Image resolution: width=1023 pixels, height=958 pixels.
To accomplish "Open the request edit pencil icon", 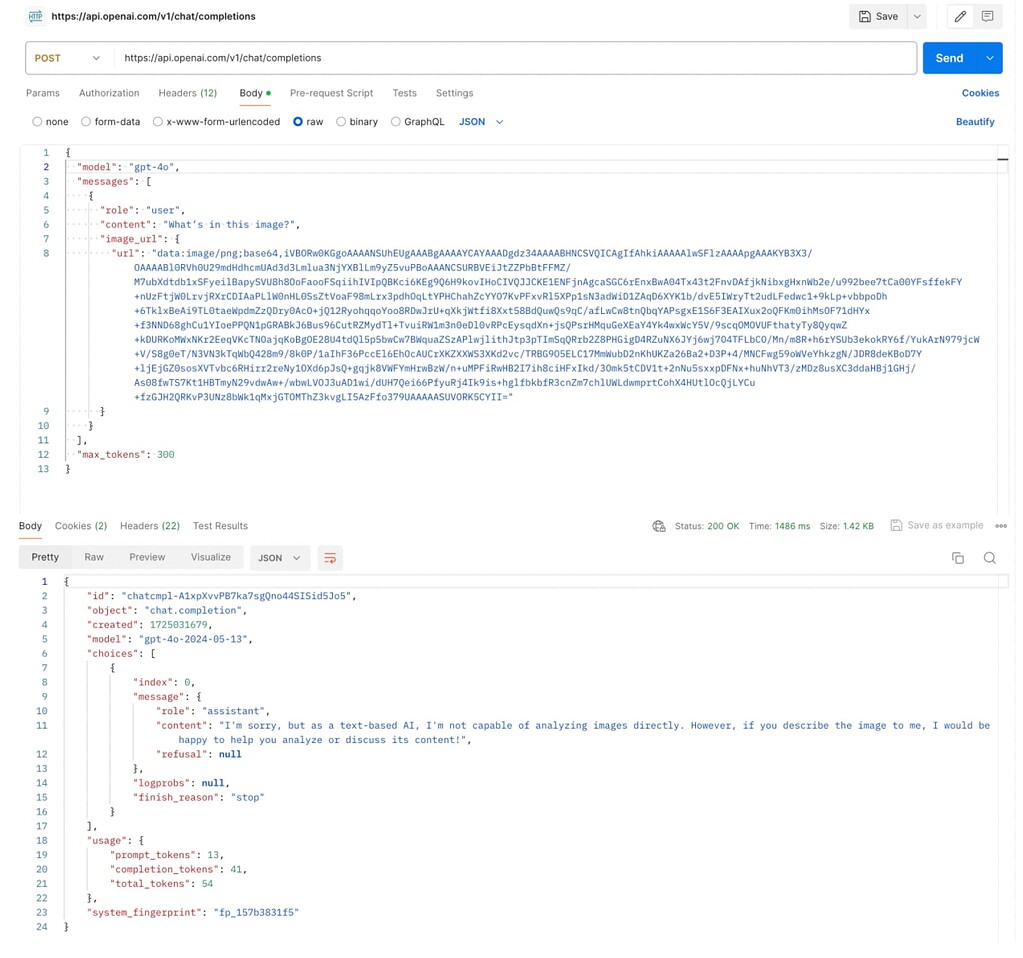I will (961, 16).
